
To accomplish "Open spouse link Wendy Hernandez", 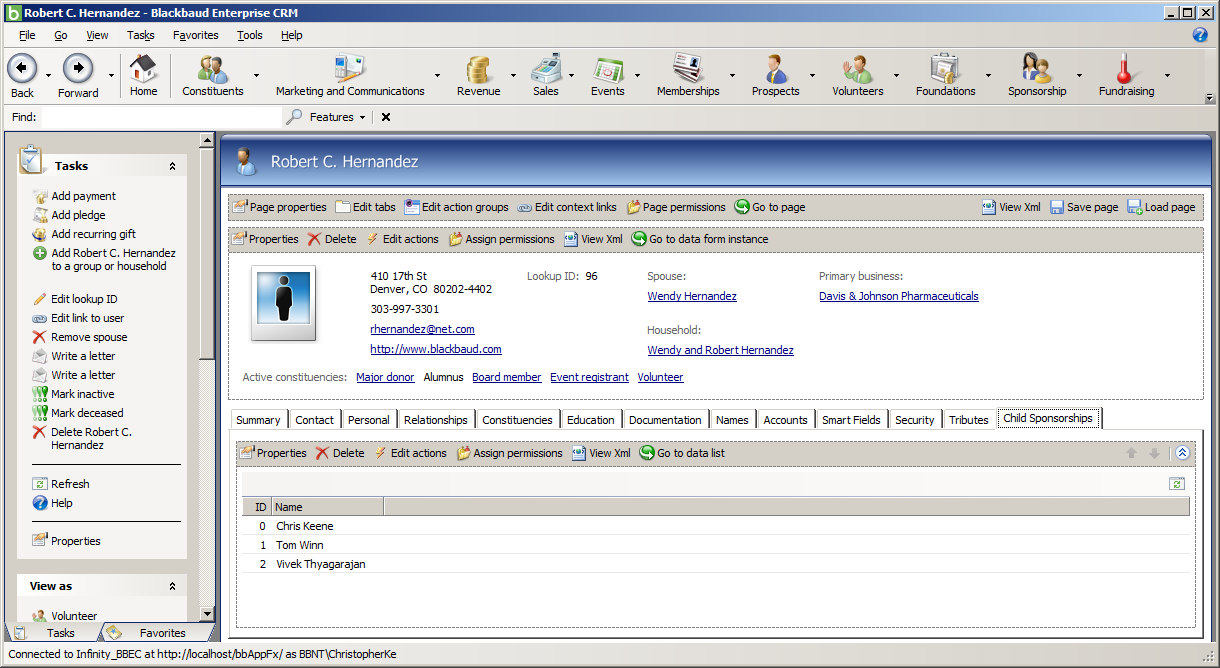I will click(692, 296).
